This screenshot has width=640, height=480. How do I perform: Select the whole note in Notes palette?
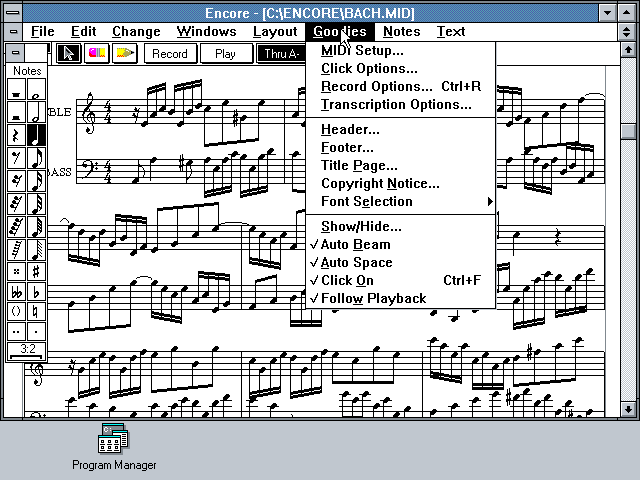36,90
